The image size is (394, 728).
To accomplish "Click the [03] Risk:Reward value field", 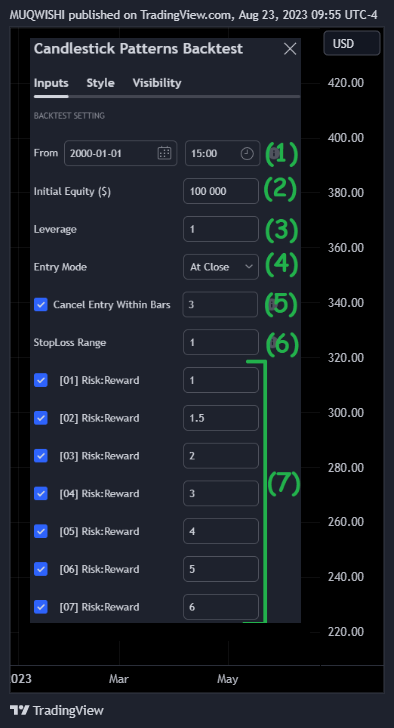I will 221,456.
